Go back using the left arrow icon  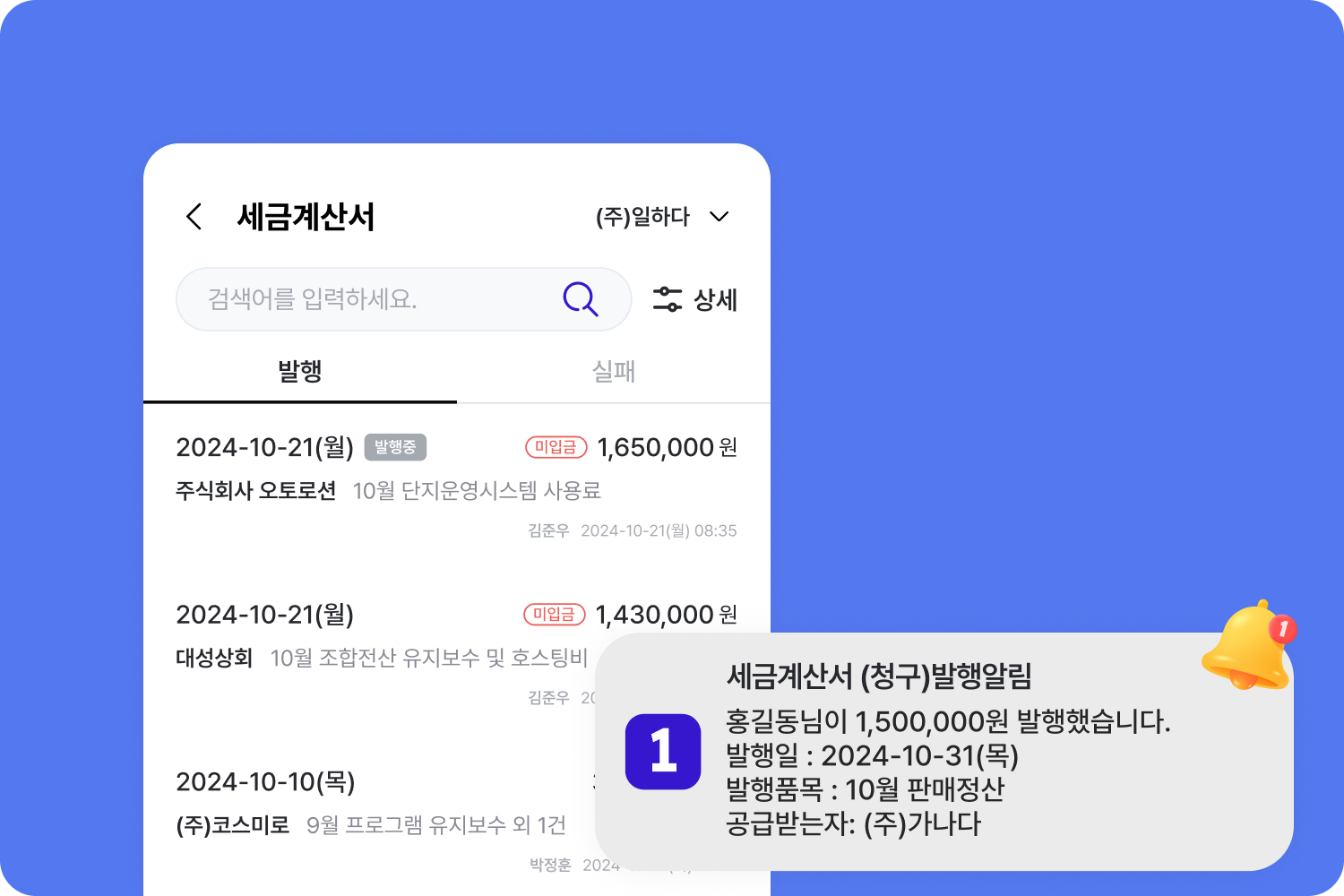click(x=194, y=216)
